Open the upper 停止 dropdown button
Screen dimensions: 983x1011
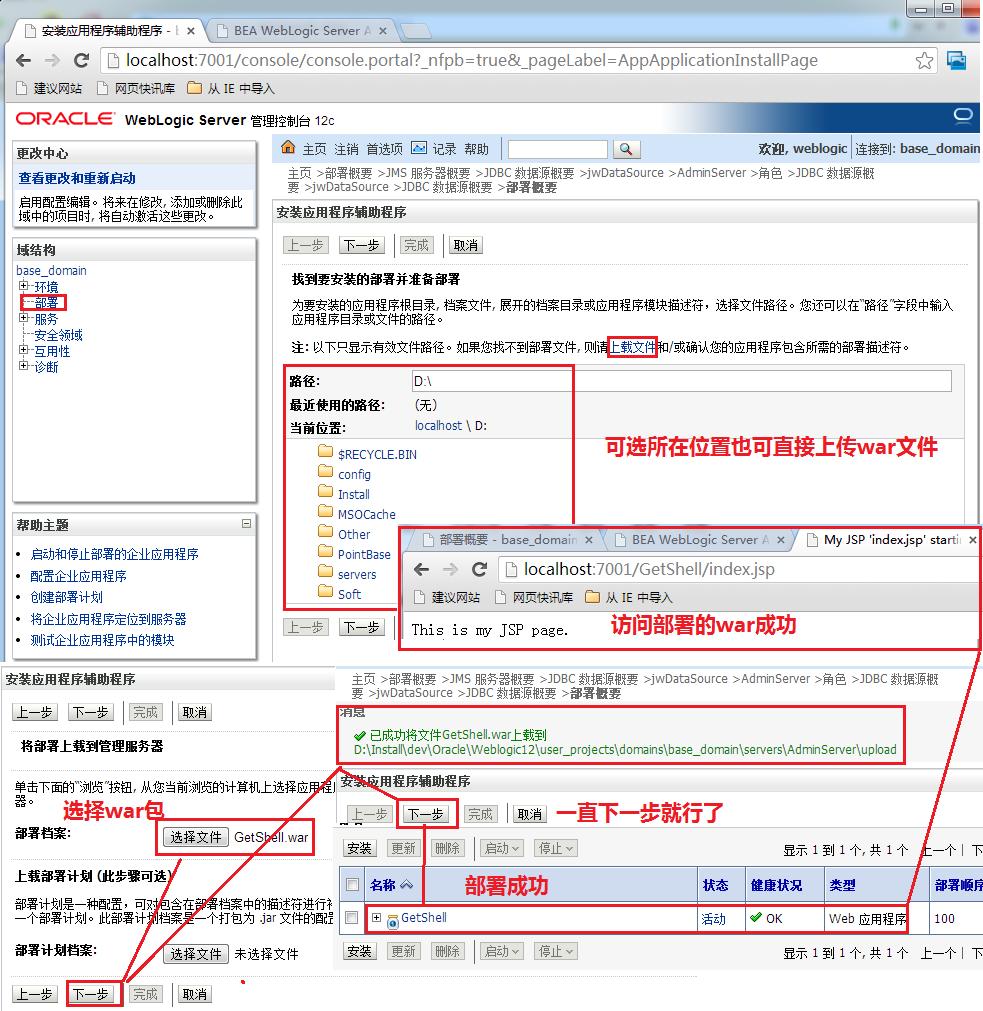point(556,849)
